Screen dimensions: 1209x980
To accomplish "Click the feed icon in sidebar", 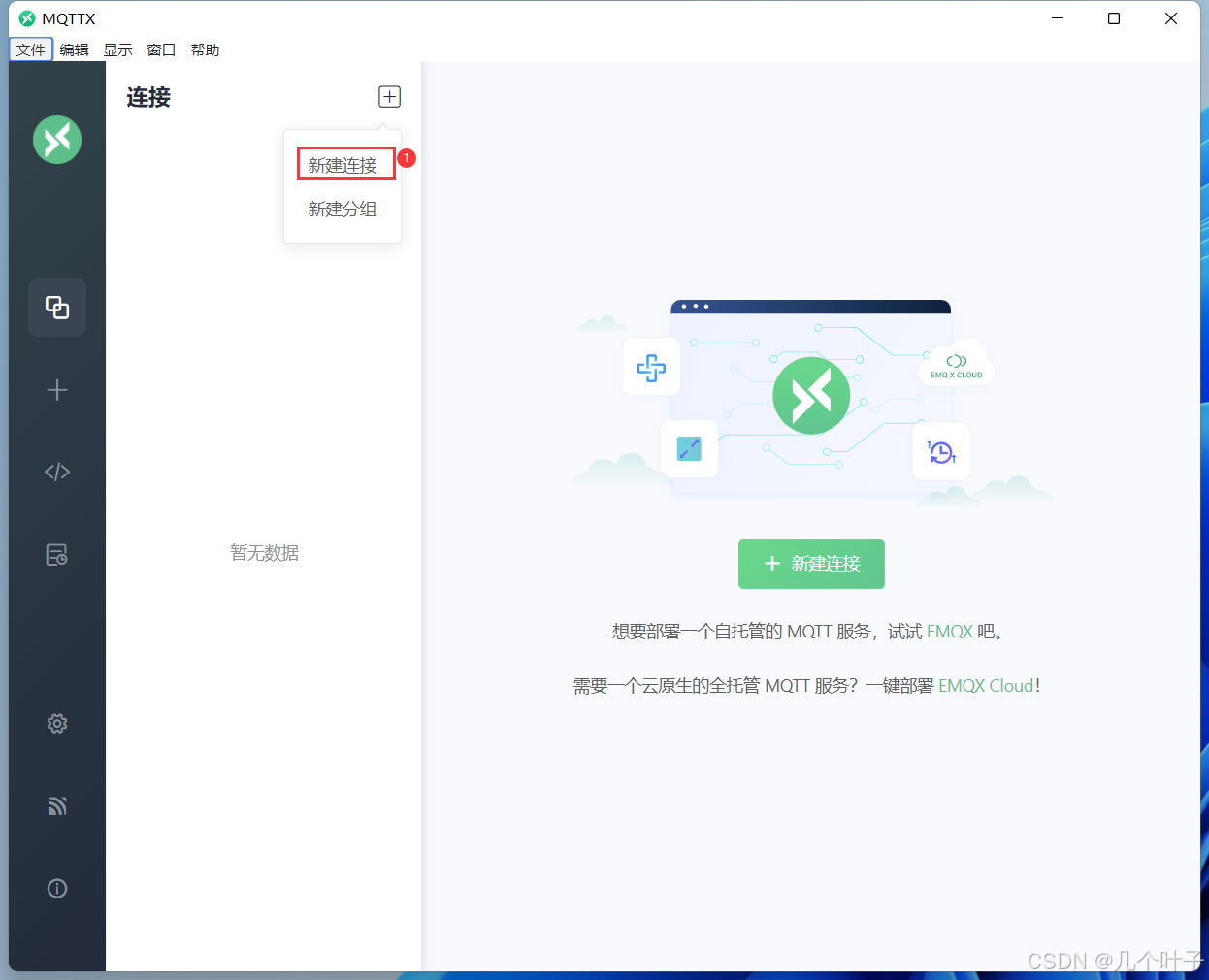I will click(x=57, y=805).
